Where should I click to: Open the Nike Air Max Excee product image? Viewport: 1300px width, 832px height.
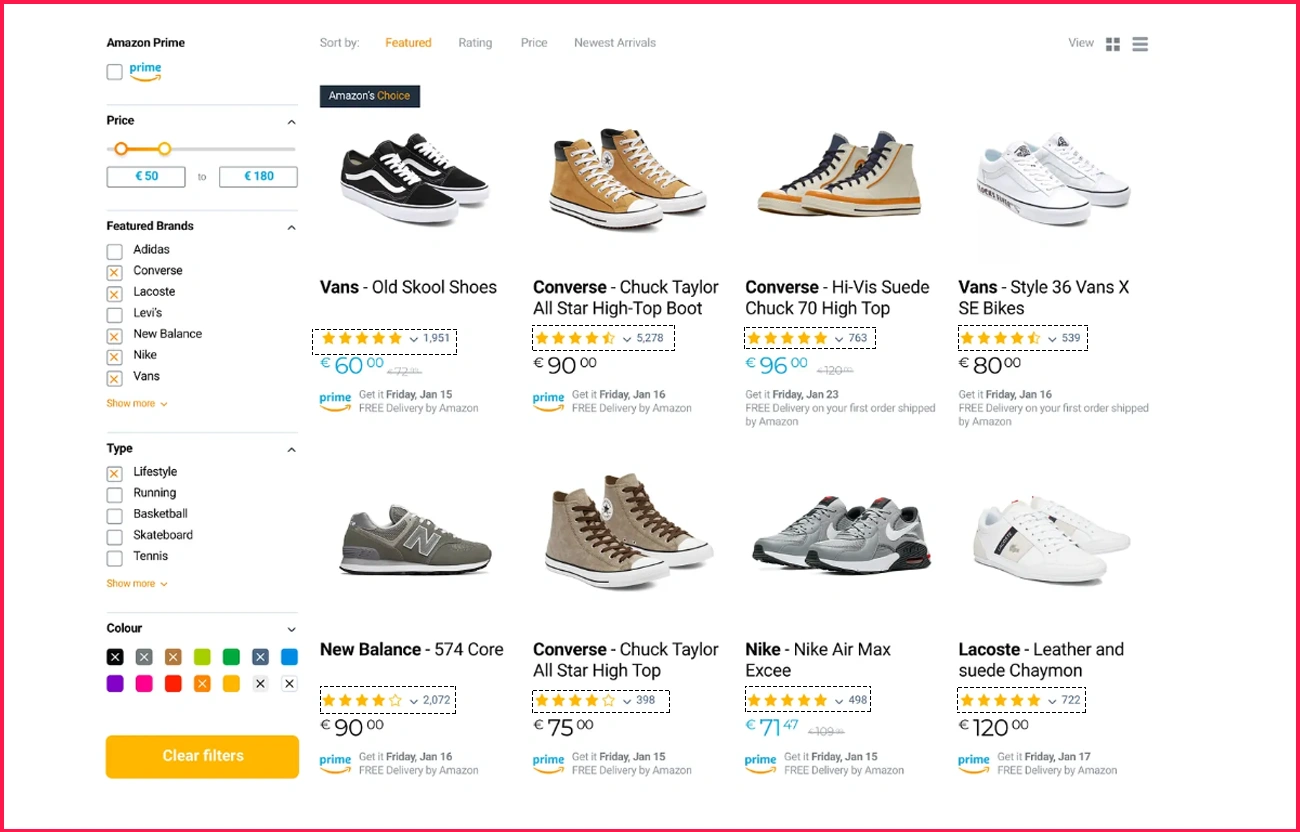coord(840,540)
